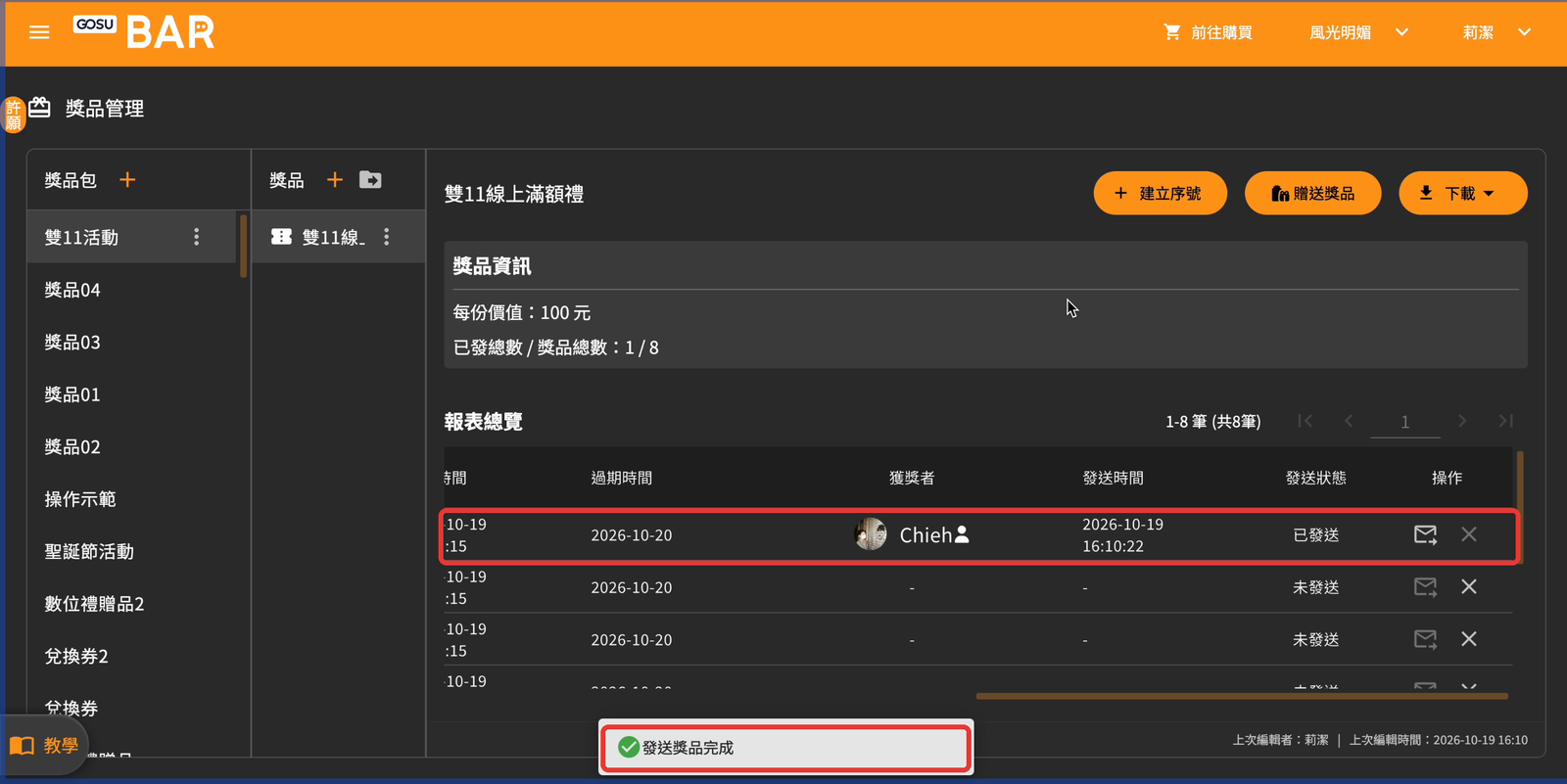
Task: Click the move-to-folder icon beside 獎品
Action: tap(370, 180)
